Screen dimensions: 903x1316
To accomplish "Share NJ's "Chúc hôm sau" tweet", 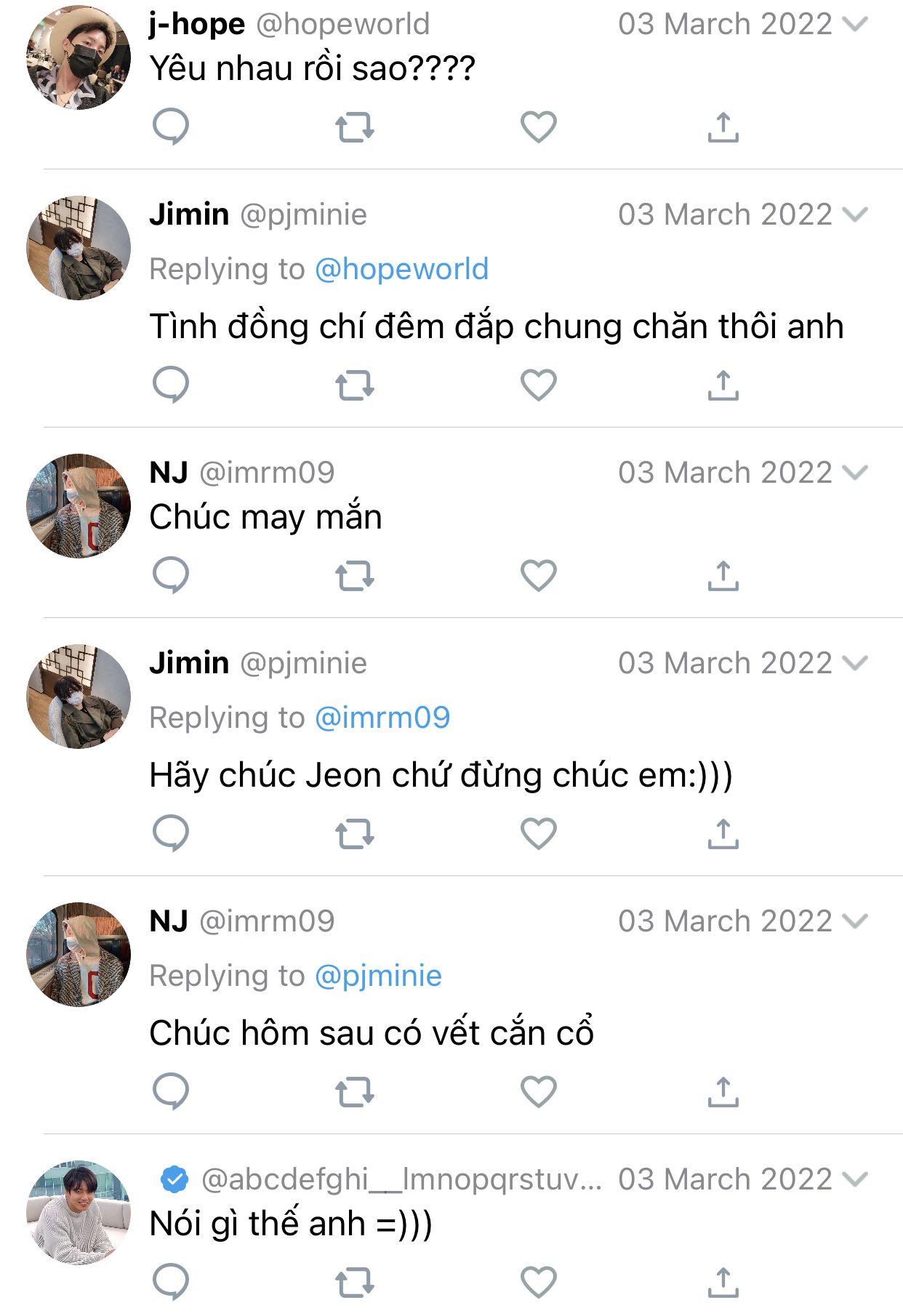I will pos(723,1091).
